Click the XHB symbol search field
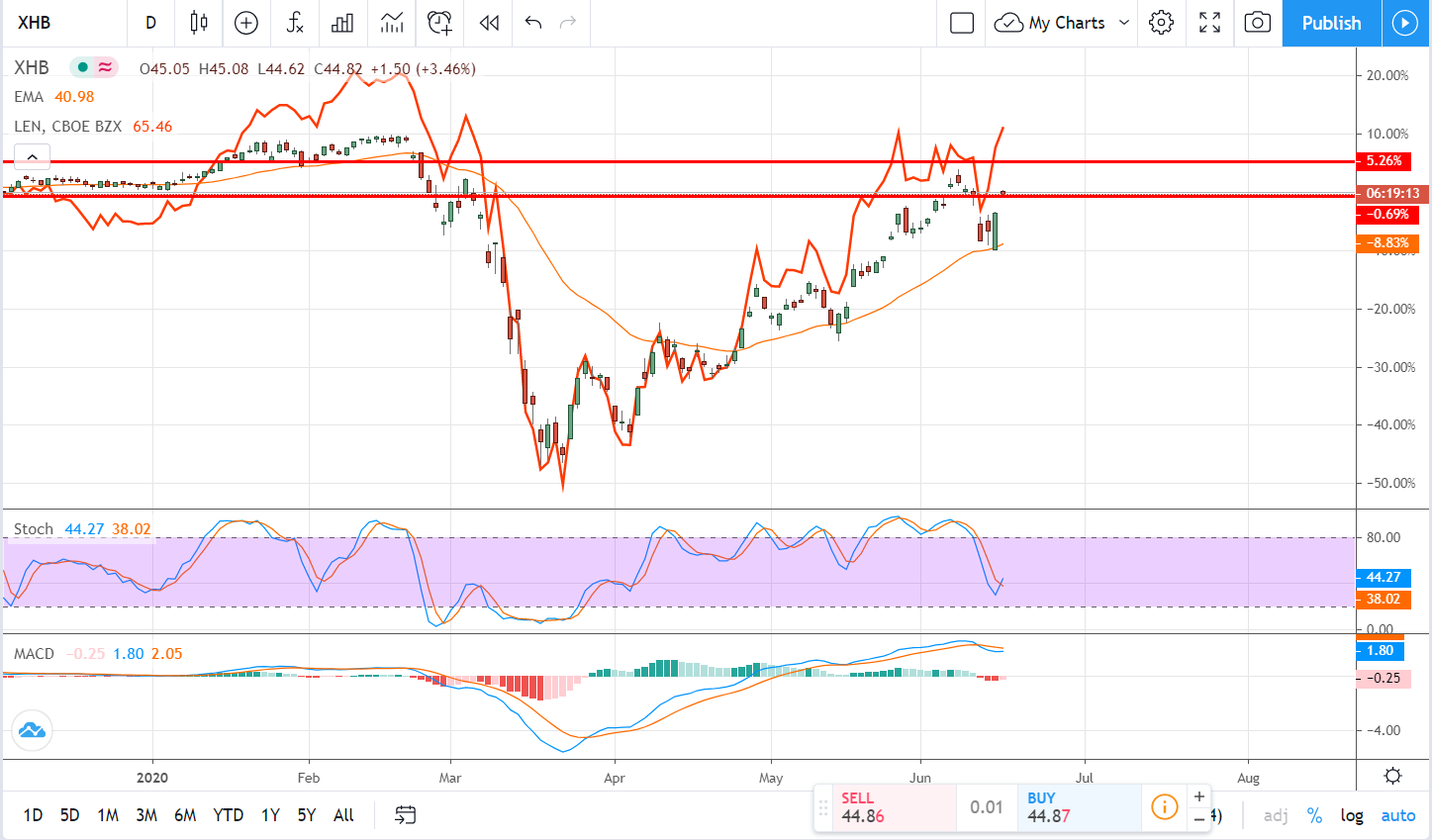 tap(65, 23)
